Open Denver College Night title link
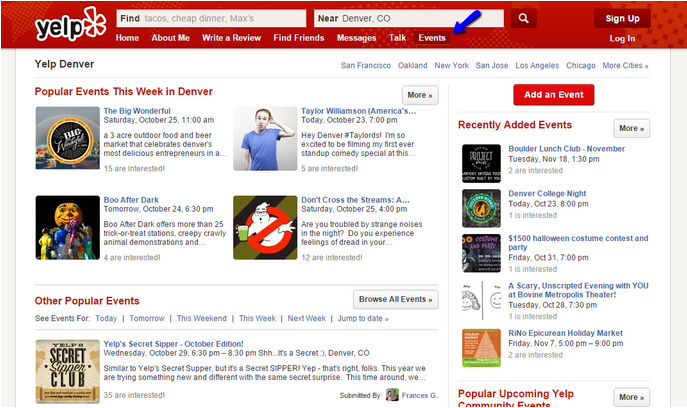 coord(547,193)
